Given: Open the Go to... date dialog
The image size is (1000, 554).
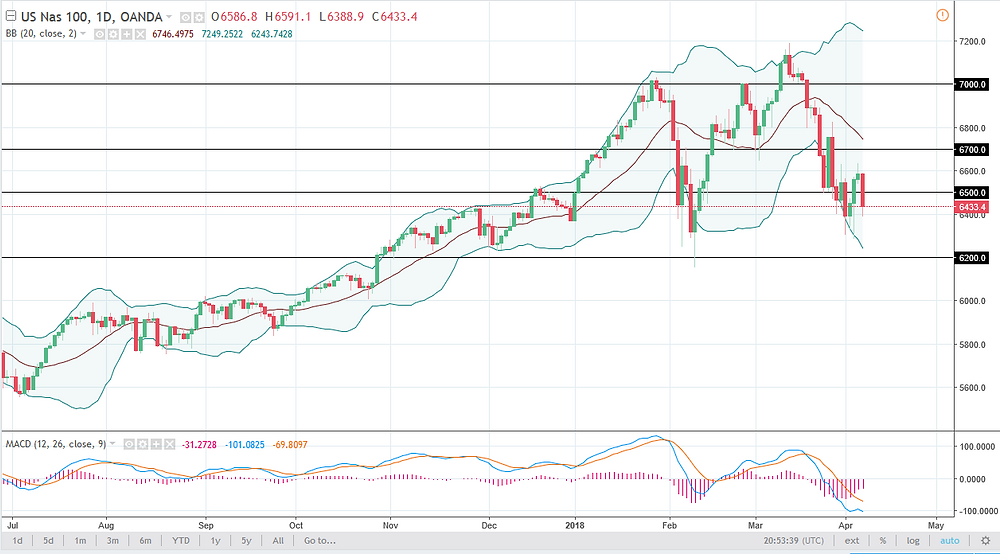Looking at the screenshot, I should pos(320,541).
